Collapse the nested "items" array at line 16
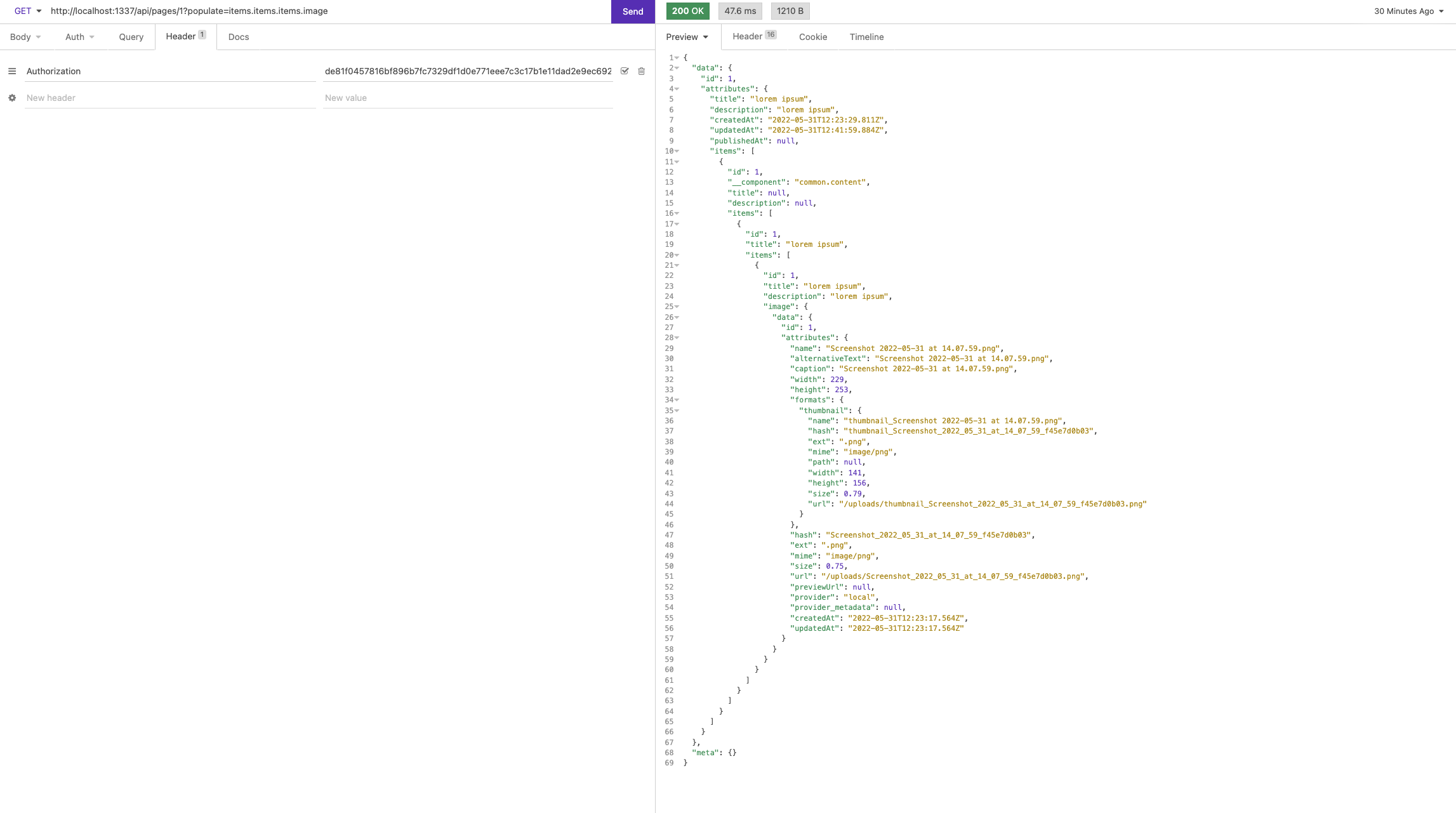The width and height of the screenshot is (1456, 813). (677, 213)
